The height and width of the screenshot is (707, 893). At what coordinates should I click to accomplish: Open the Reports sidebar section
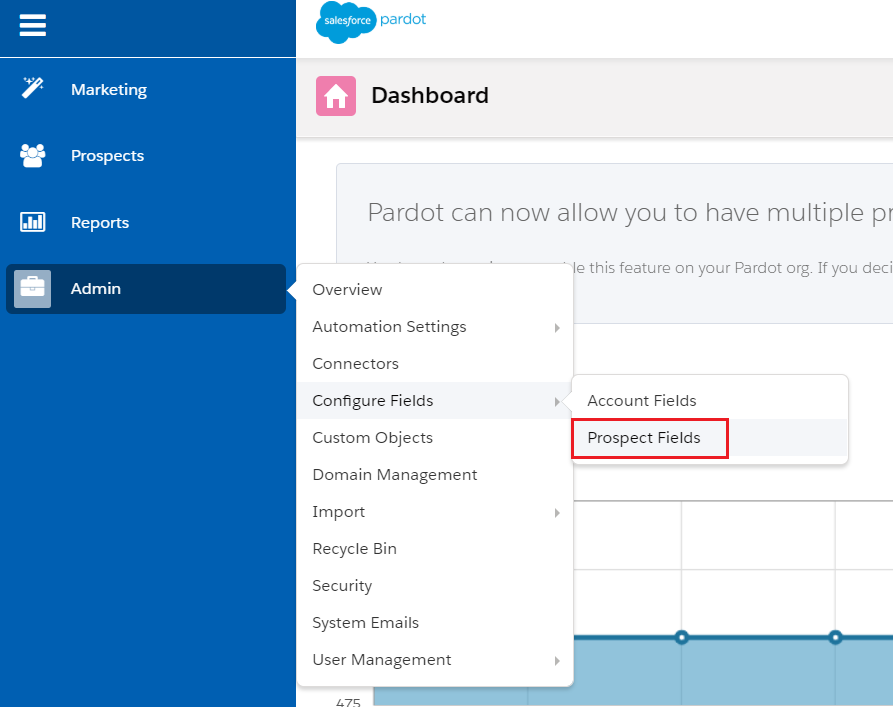[x=100, y=222]
